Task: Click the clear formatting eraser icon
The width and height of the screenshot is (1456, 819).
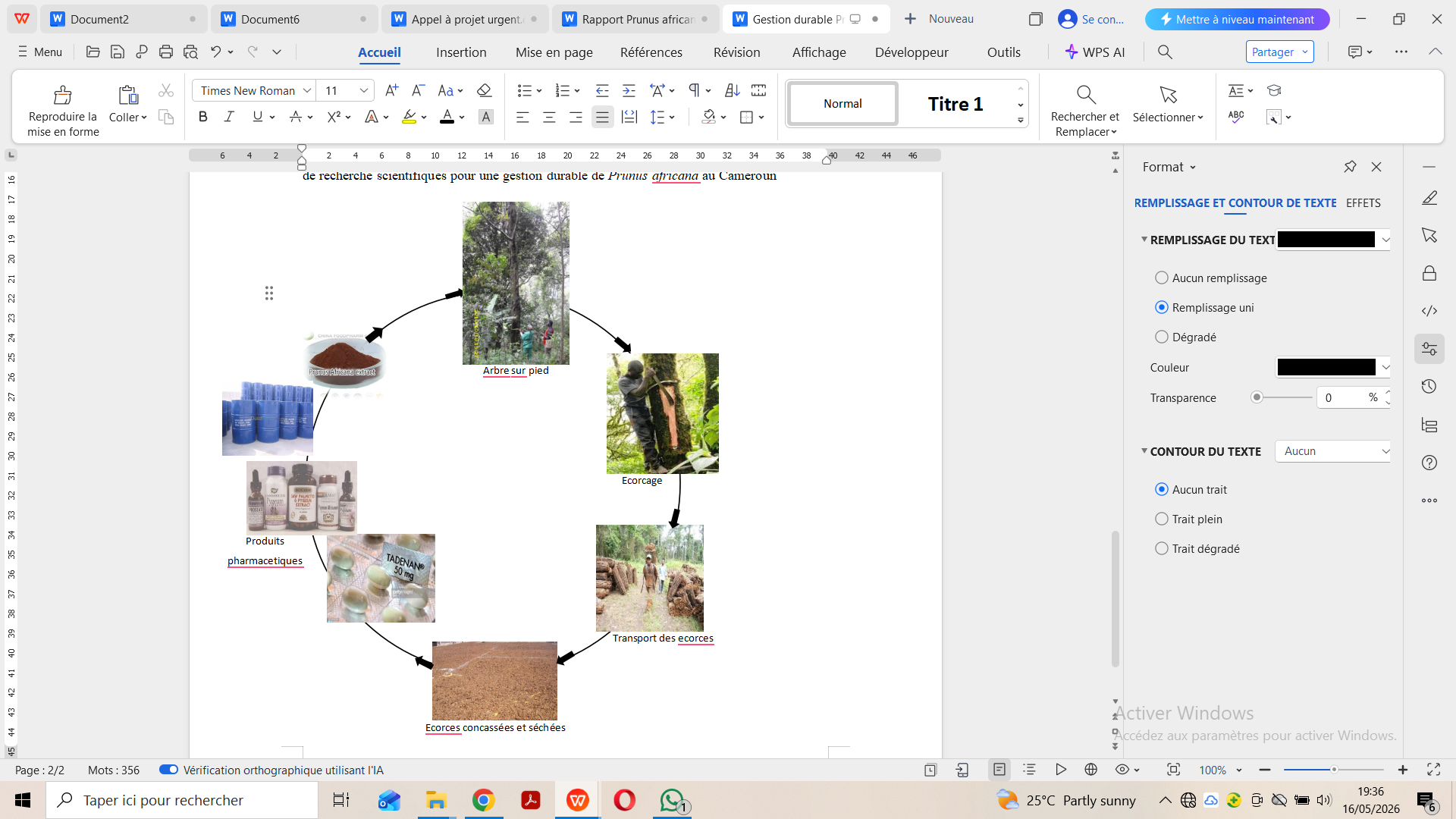Action: [484, 90]
